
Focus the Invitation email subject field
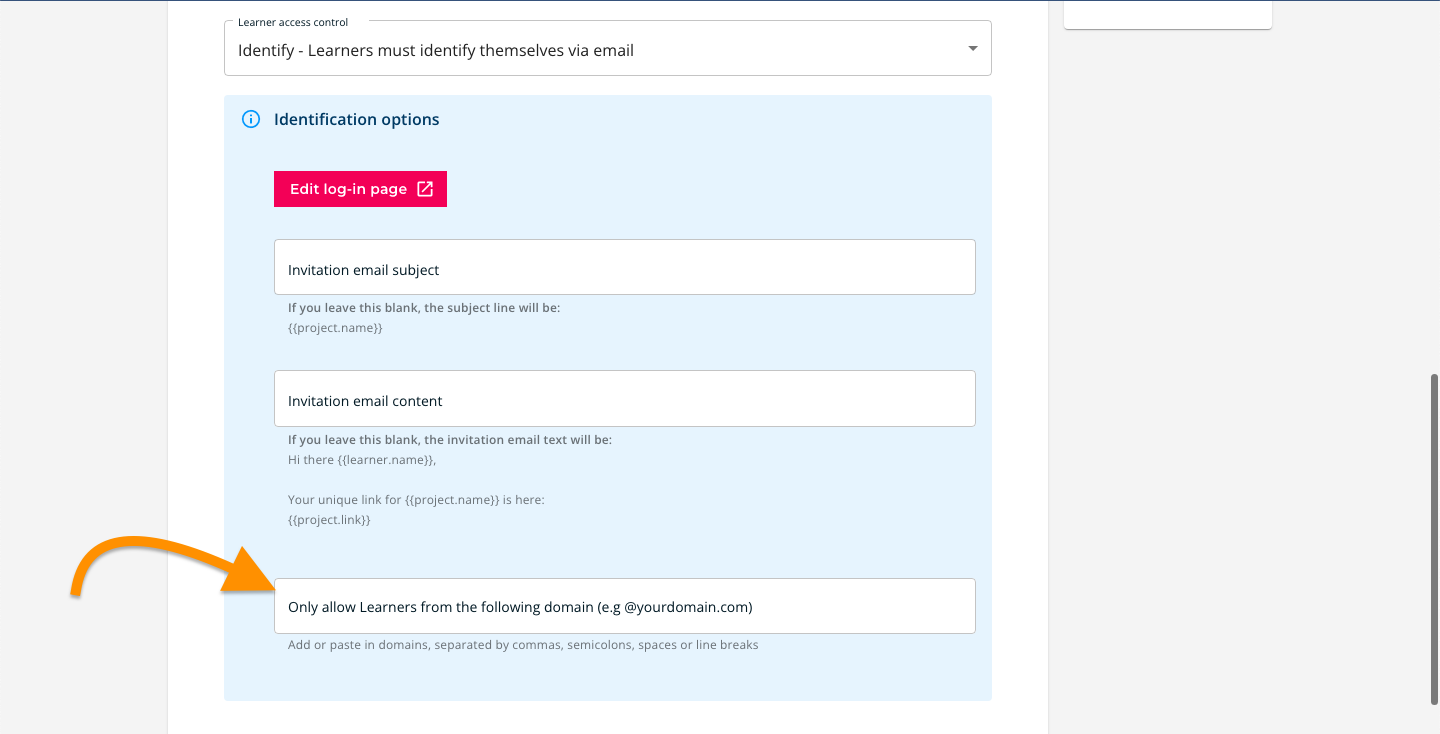[x=625, y=267]
